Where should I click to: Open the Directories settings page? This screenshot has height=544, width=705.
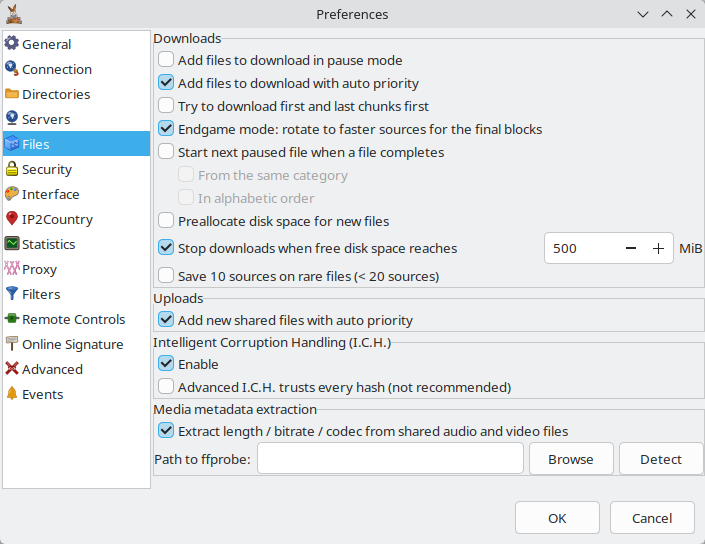coord(56,94)
